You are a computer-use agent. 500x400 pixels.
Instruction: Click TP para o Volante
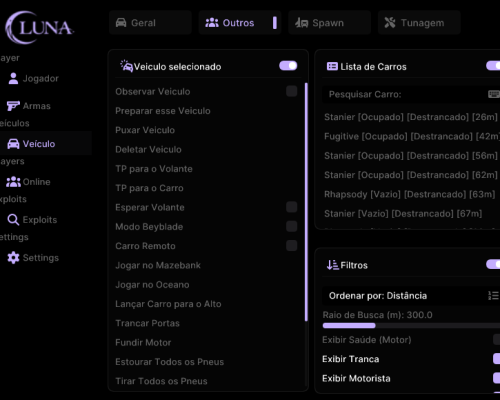tap(154, 169)
